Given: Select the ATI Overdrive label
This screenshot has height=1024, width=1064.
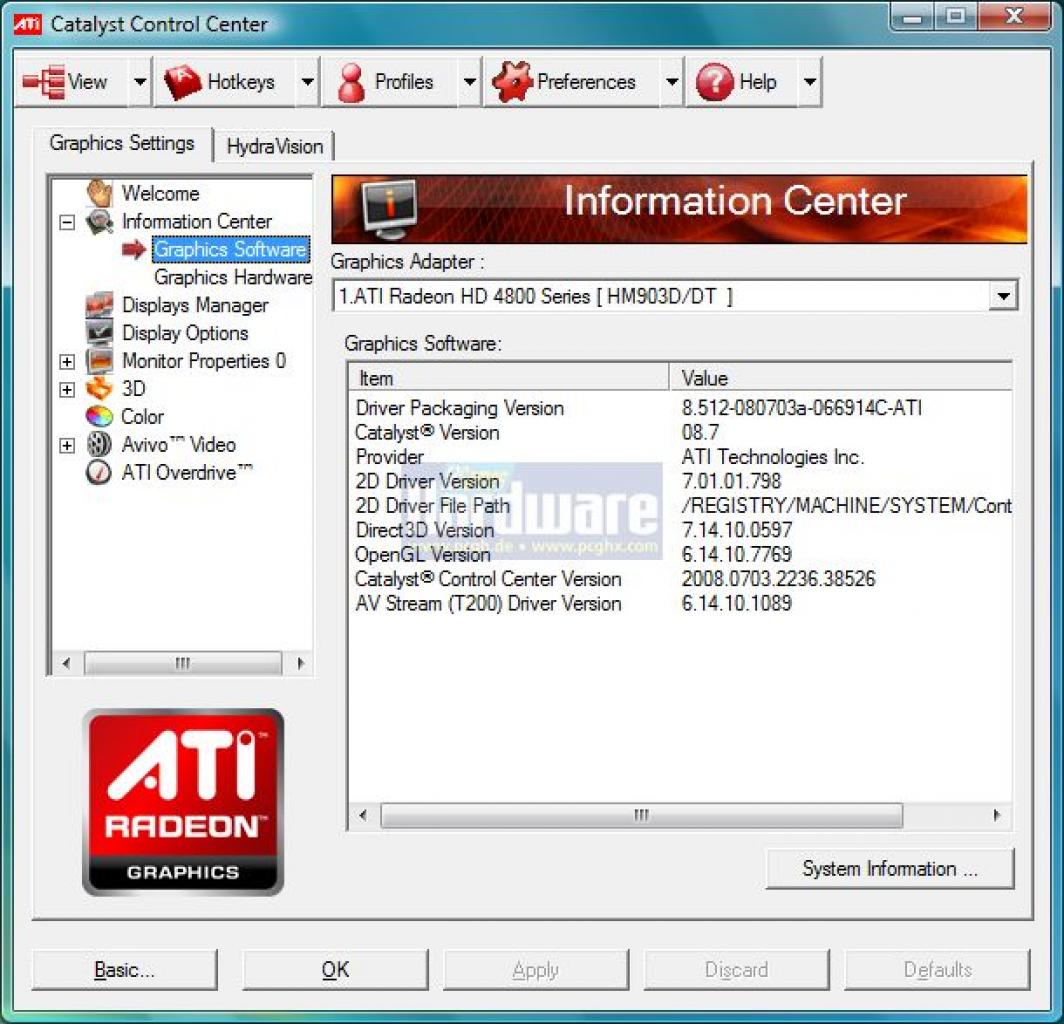Looking at the screenshot, I should click(x=187, y=472).
